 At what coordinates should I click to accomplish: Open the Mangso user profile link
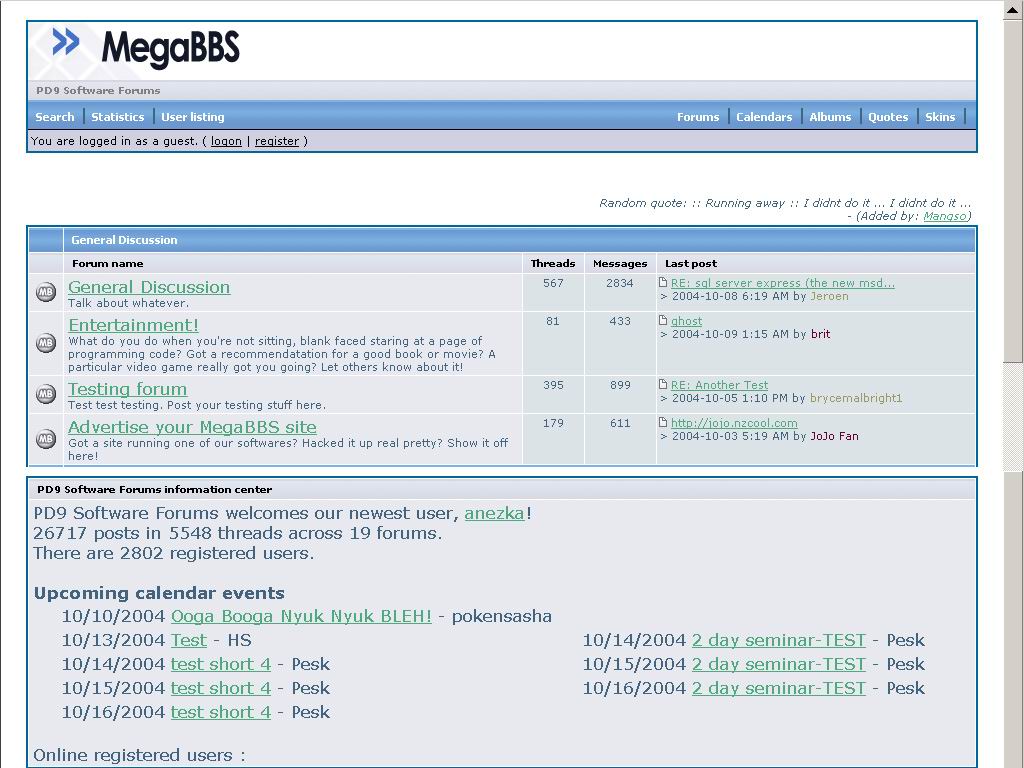[x=944, y=216]
